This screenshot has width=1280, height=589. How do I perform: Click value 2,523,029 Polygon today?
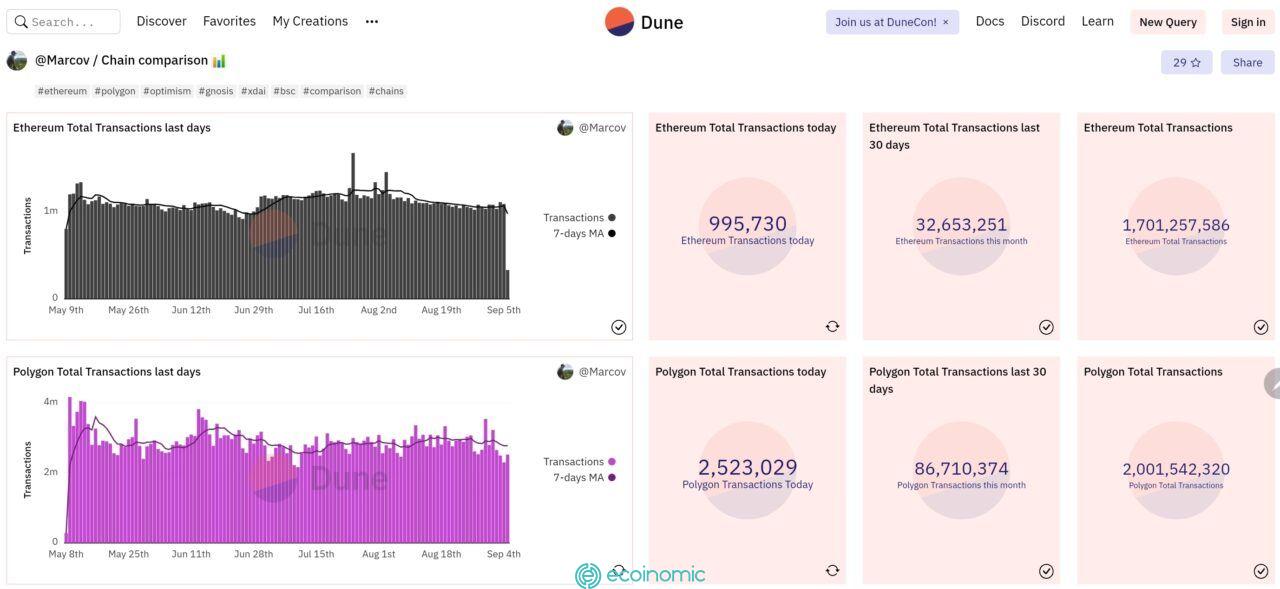[x=748, y=467]
